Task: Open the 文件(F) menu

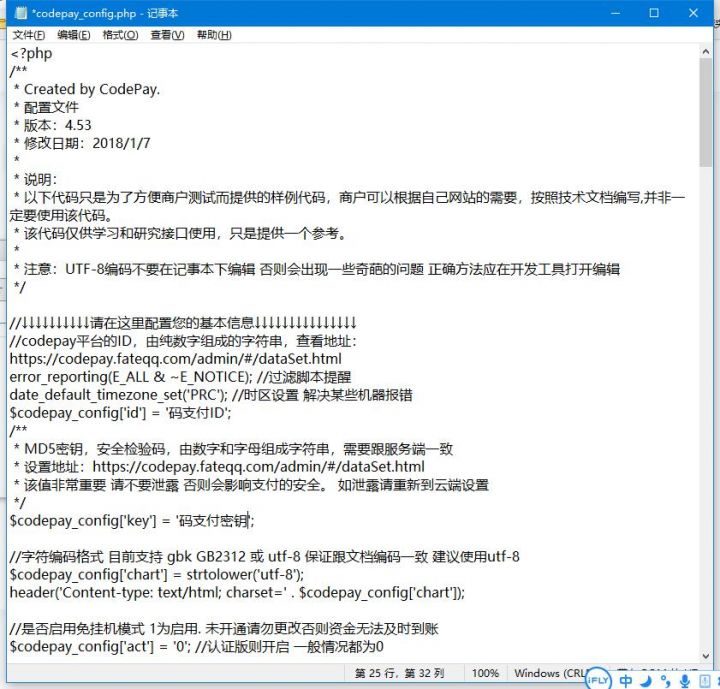Action: point(28,35)
